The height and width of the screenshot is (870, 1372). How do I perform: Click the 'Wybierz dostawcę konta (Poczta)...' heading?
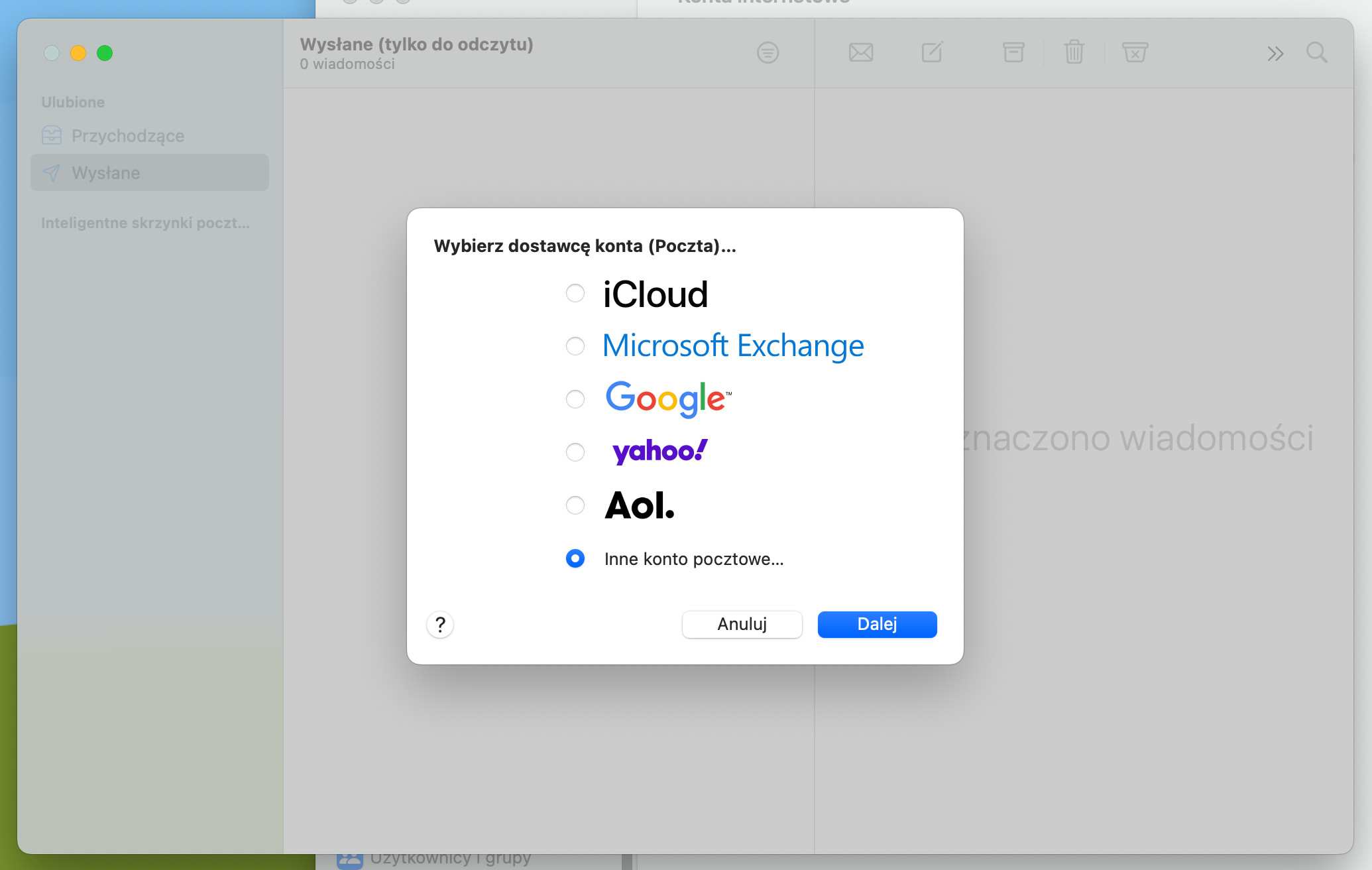585,246
